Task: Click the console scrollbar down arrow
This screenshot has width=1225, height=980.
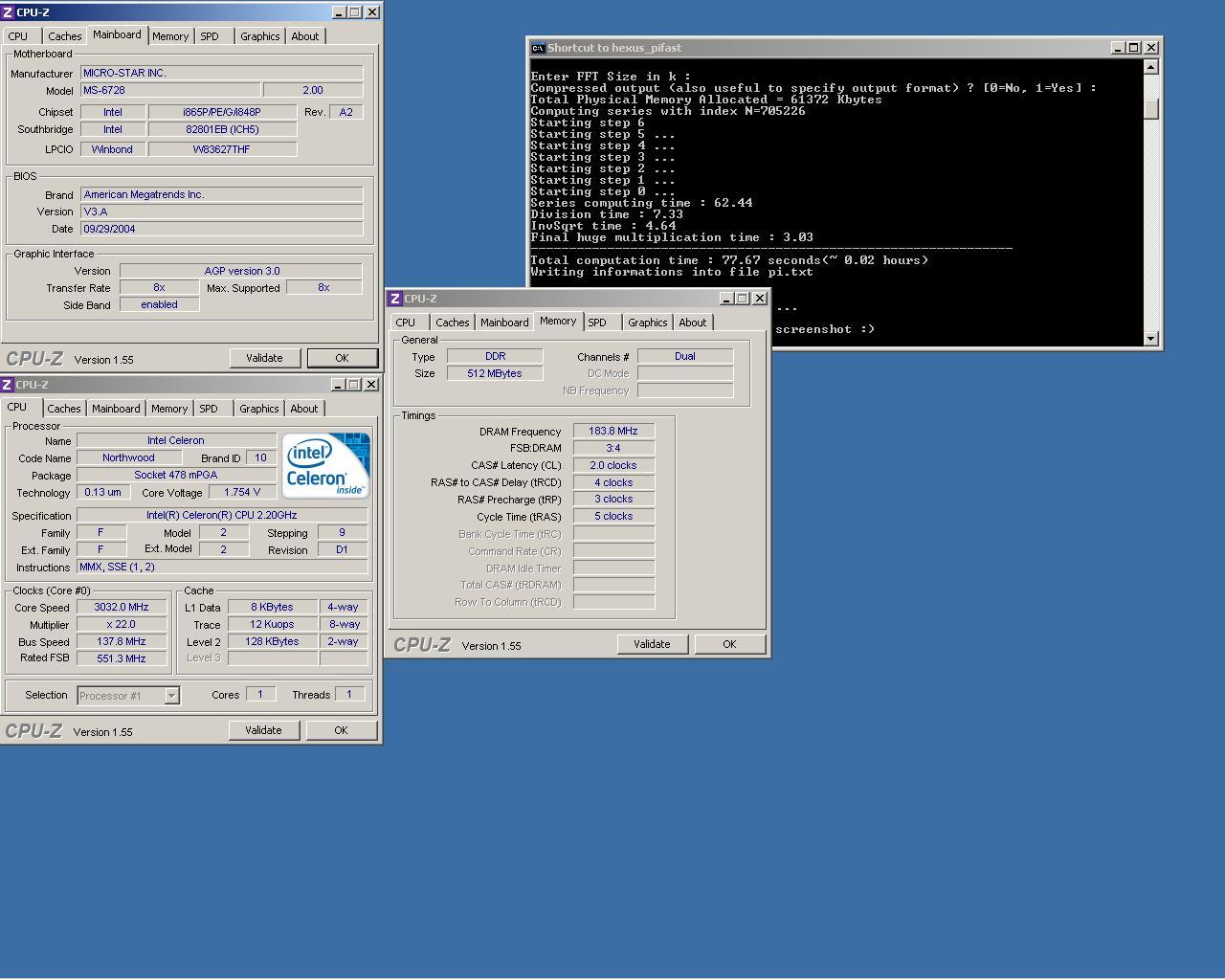Action: point(1151,338)
